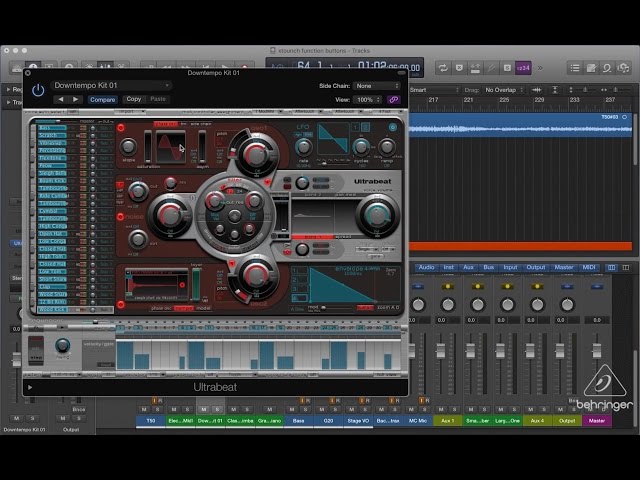640x480 pixels.
Task: Select the Master mixer filter tab
Action: coord(564,267)
